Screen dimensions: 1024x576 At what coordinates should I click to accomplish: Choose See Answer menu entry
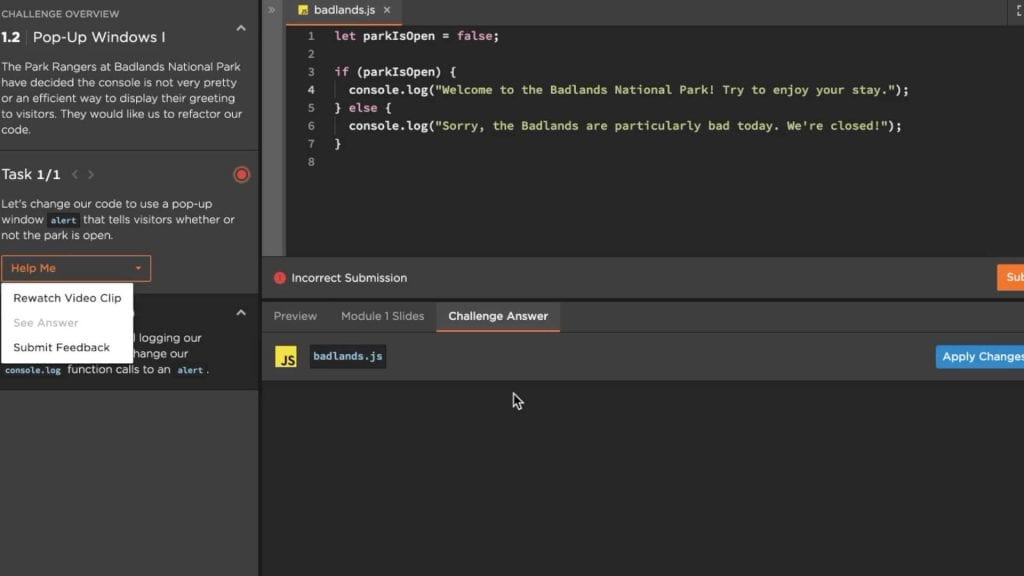46,323
